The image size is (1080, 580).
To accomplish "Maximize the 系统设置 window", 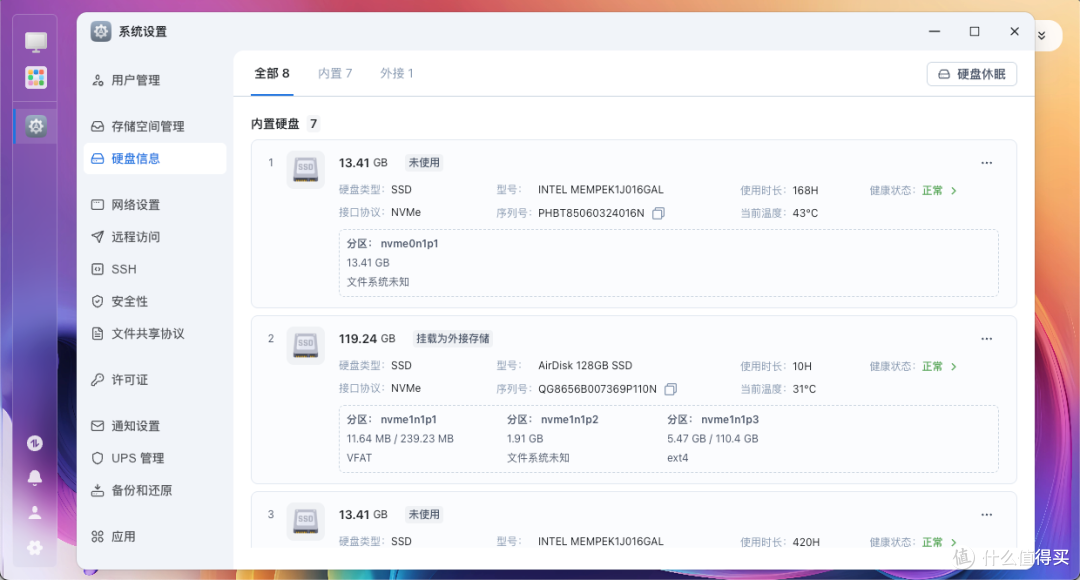I will [x=974, y=32].
